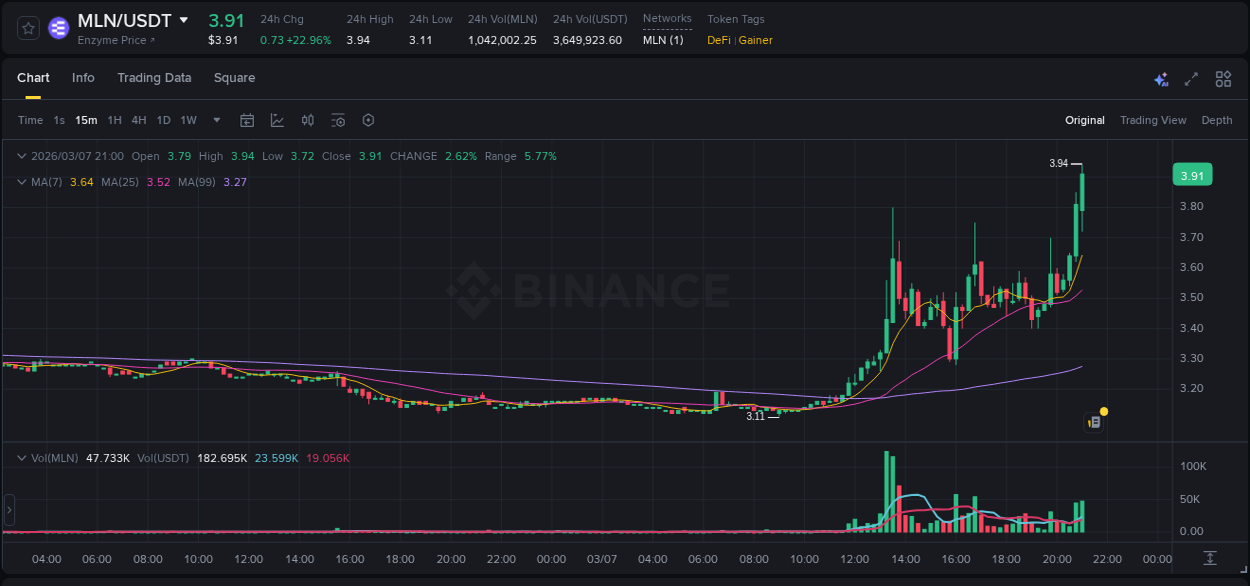Viewport: 1250px width, 586px height.
Task: Toggle the OHLC info row chevron
Action: coord(21,156)
